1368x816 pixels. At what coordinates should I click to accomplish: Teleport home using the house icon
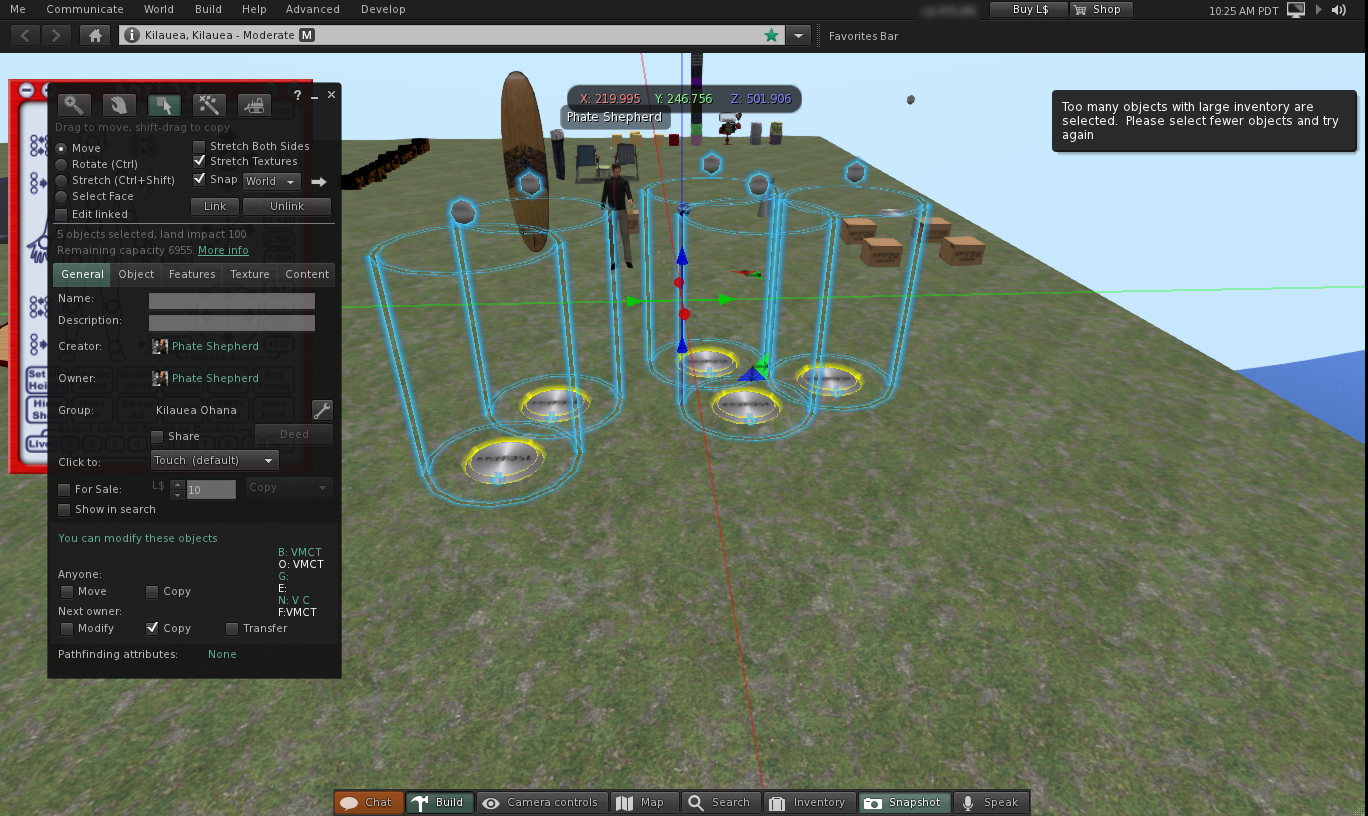coord(95,35)
